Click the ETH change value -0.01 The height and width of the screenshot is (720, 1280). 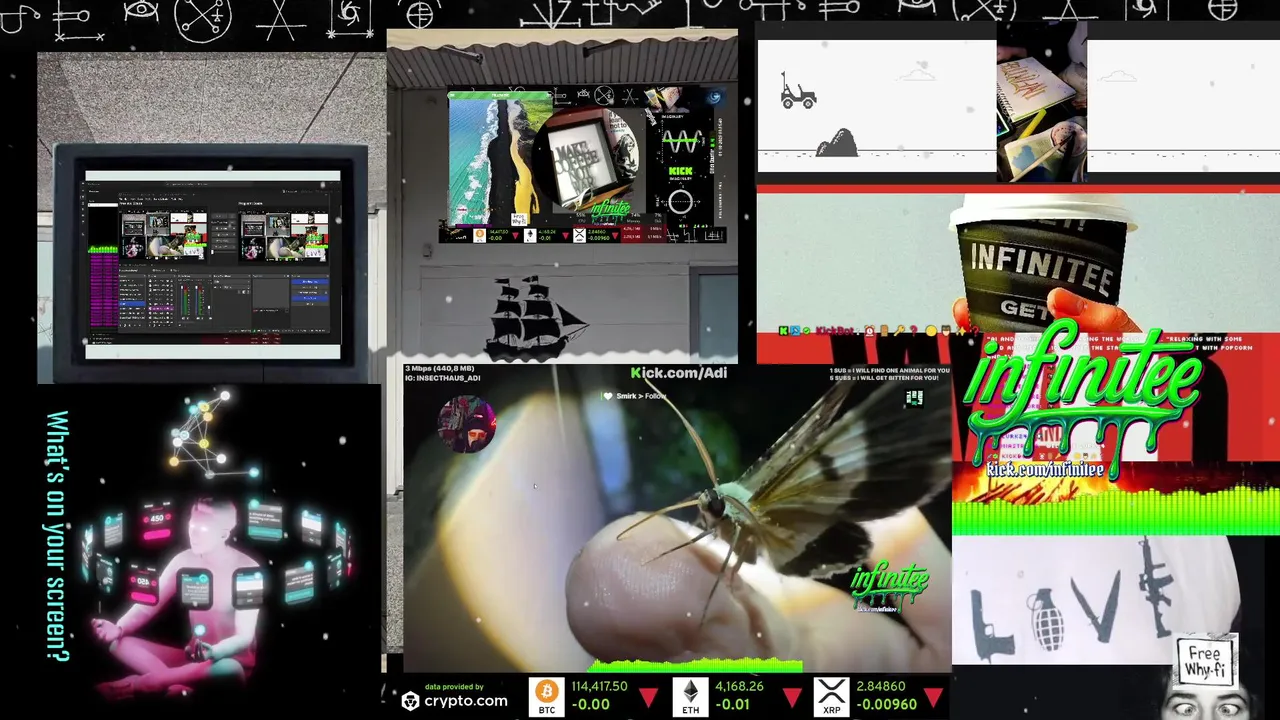click(733, 704)
